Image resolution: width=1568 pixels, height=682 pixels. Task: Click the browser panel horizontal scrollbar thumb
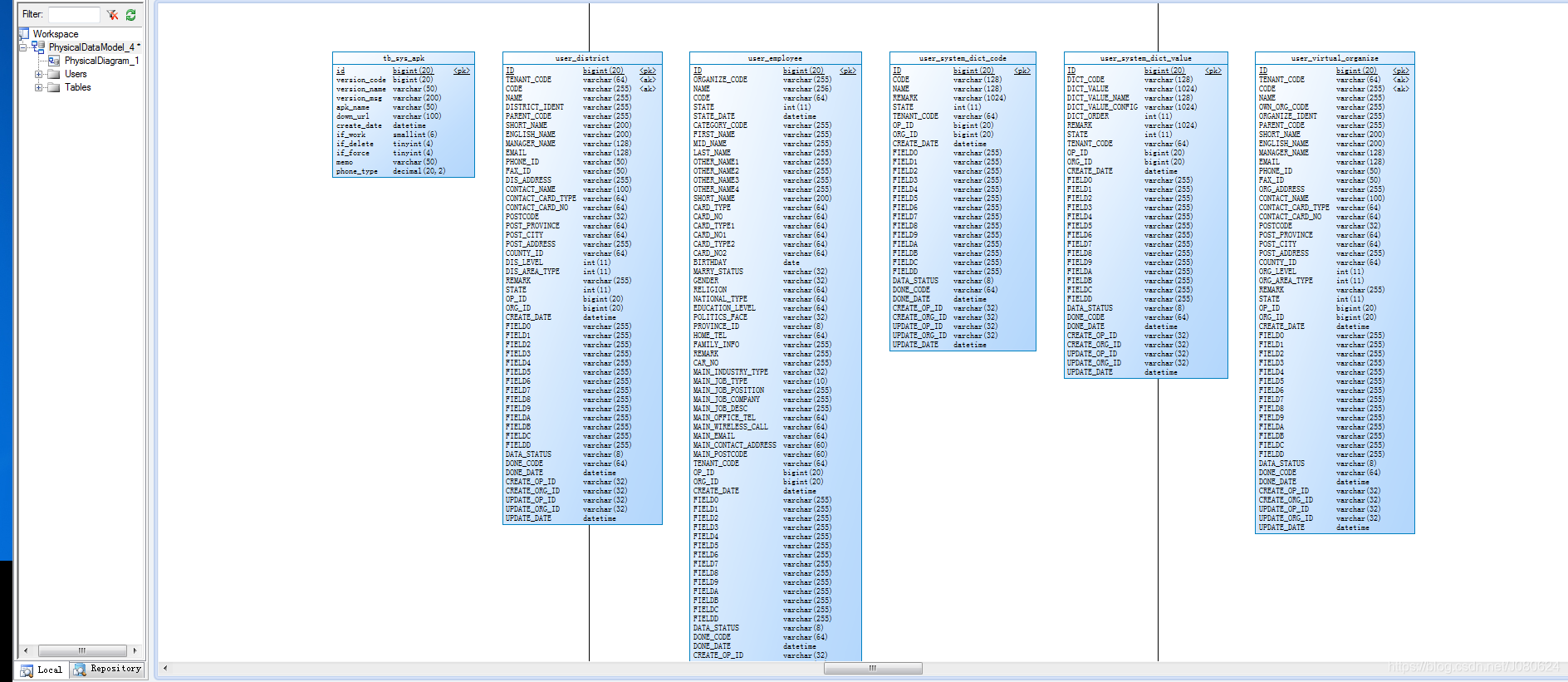(x=82, y=650)
